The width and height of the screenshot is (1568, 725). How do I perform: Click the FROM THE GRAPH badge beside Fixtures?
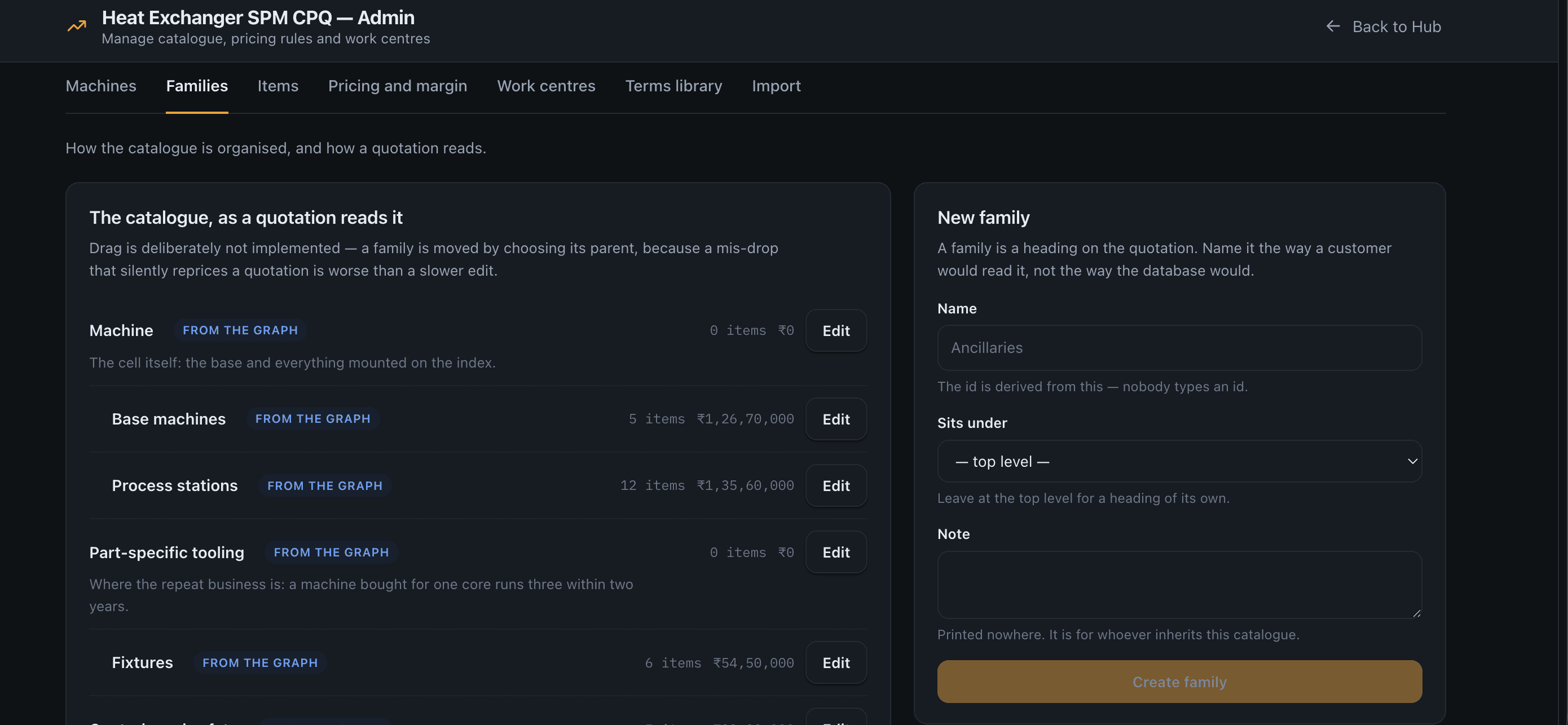pos(260,663)
